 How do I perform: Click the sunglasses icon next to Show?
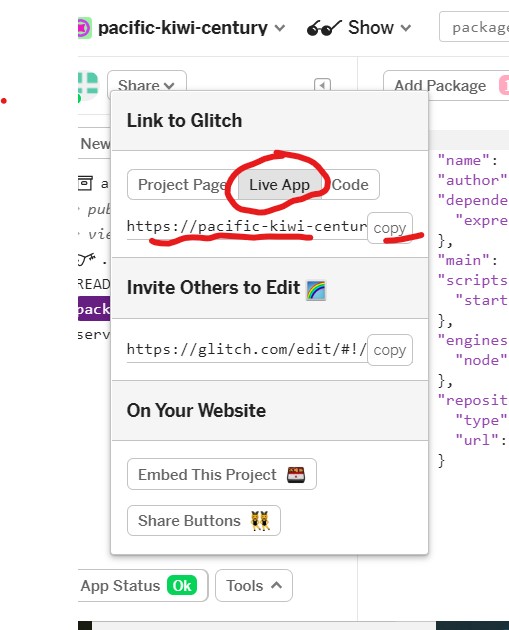[324, 28]
